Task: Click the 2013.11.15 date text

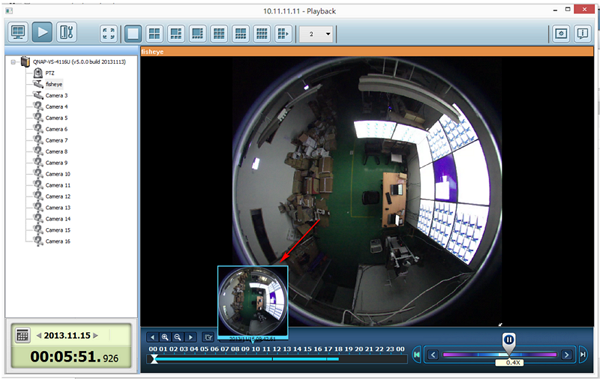Action: (x=67, y=335)
